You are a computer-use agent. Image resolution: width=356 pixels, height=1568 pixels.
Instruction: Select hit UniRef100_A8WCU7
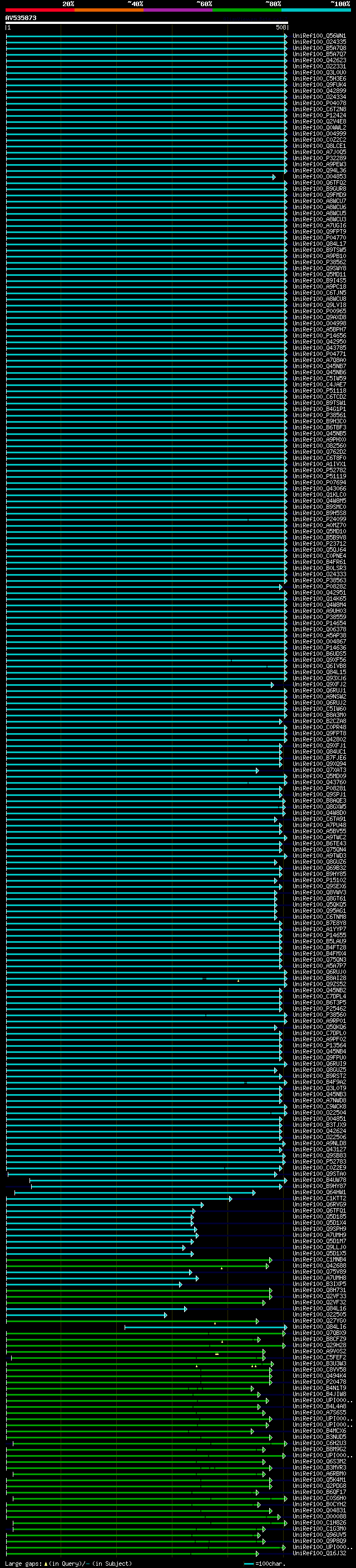[319, 201]
